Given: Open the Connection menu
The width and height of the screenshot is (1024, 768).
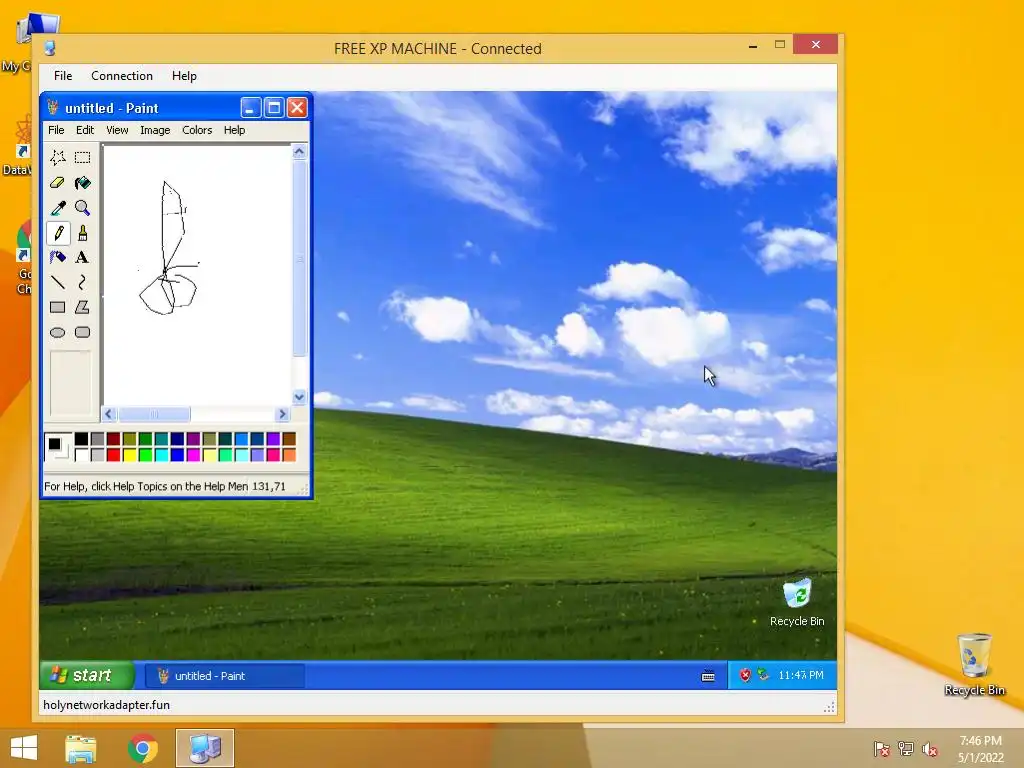Looking at the screenshot, I should [122, 76].
